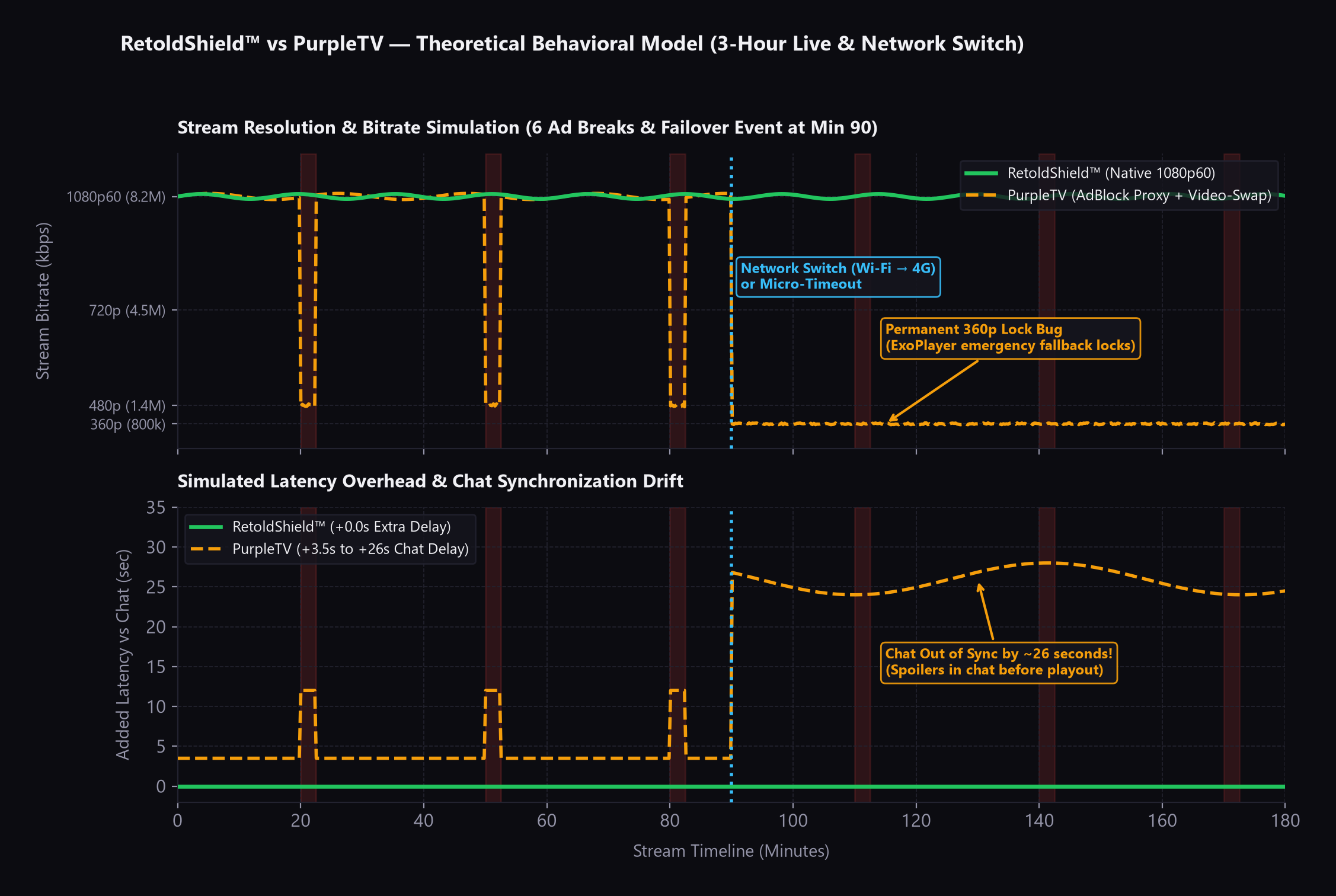Click the latency y-axis tick label '15'
1336x896 pixels.
point(156,667)
